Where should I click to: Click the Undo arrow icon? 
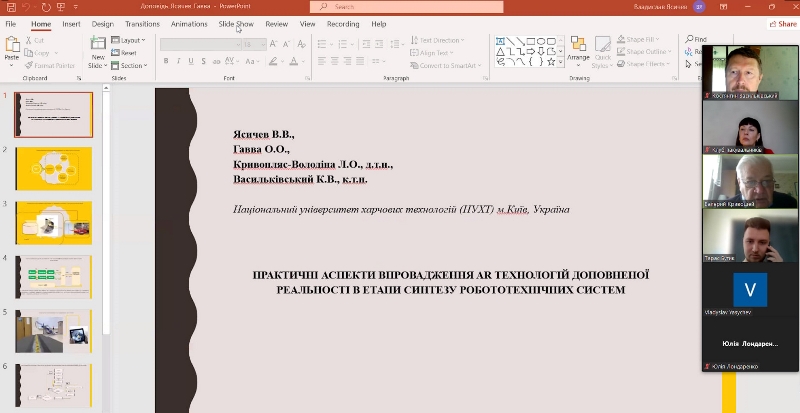point(28,7)
